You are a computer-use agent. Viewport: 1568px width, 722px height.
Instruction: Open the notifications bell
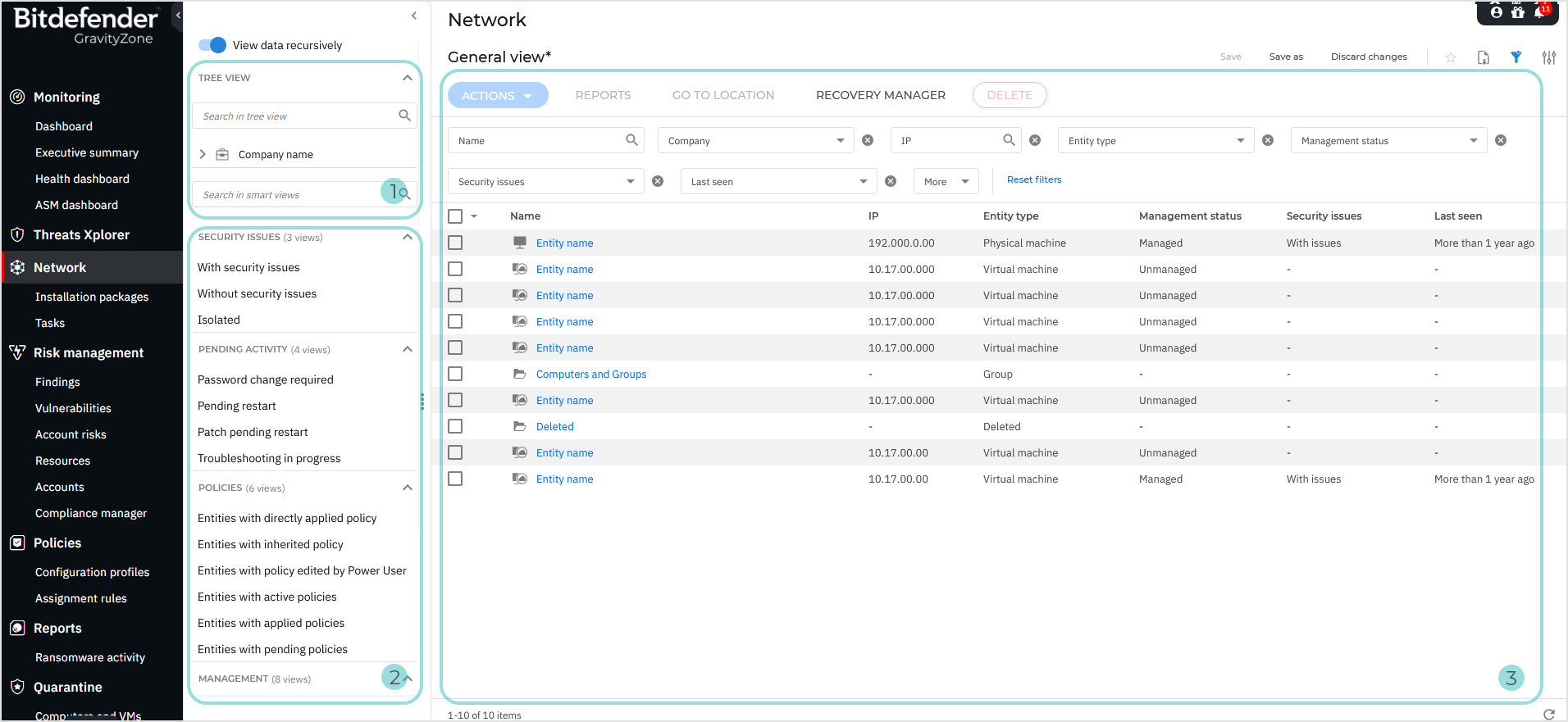(x=1539, y=12)
